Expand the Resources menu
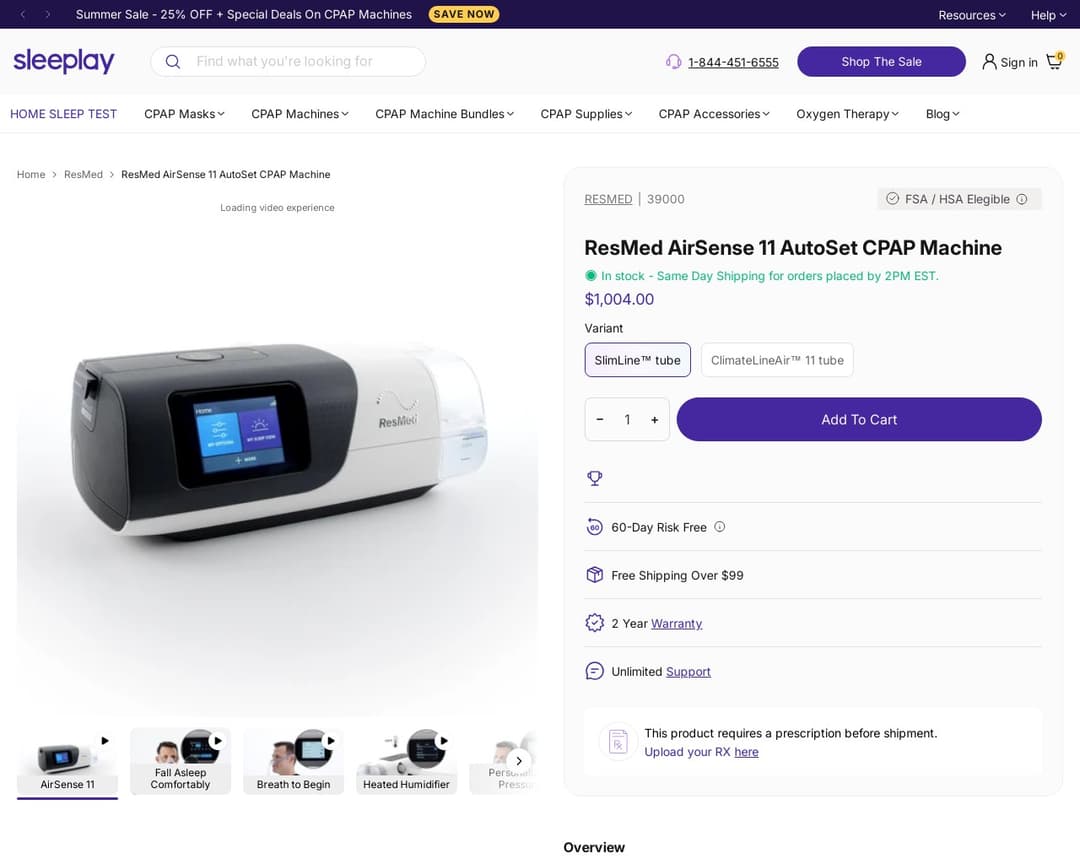This screenshot has width=1080, height=864. 970,15
